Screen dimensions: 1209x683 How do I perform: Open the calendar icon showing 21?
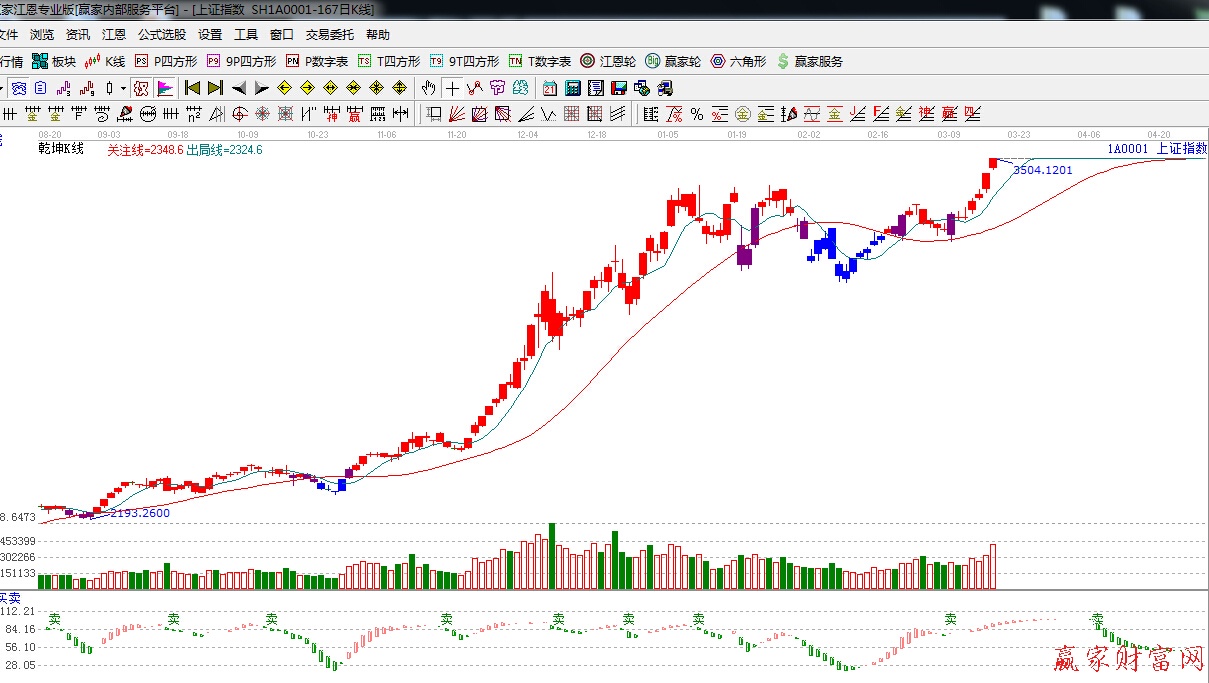coord(550,88)
